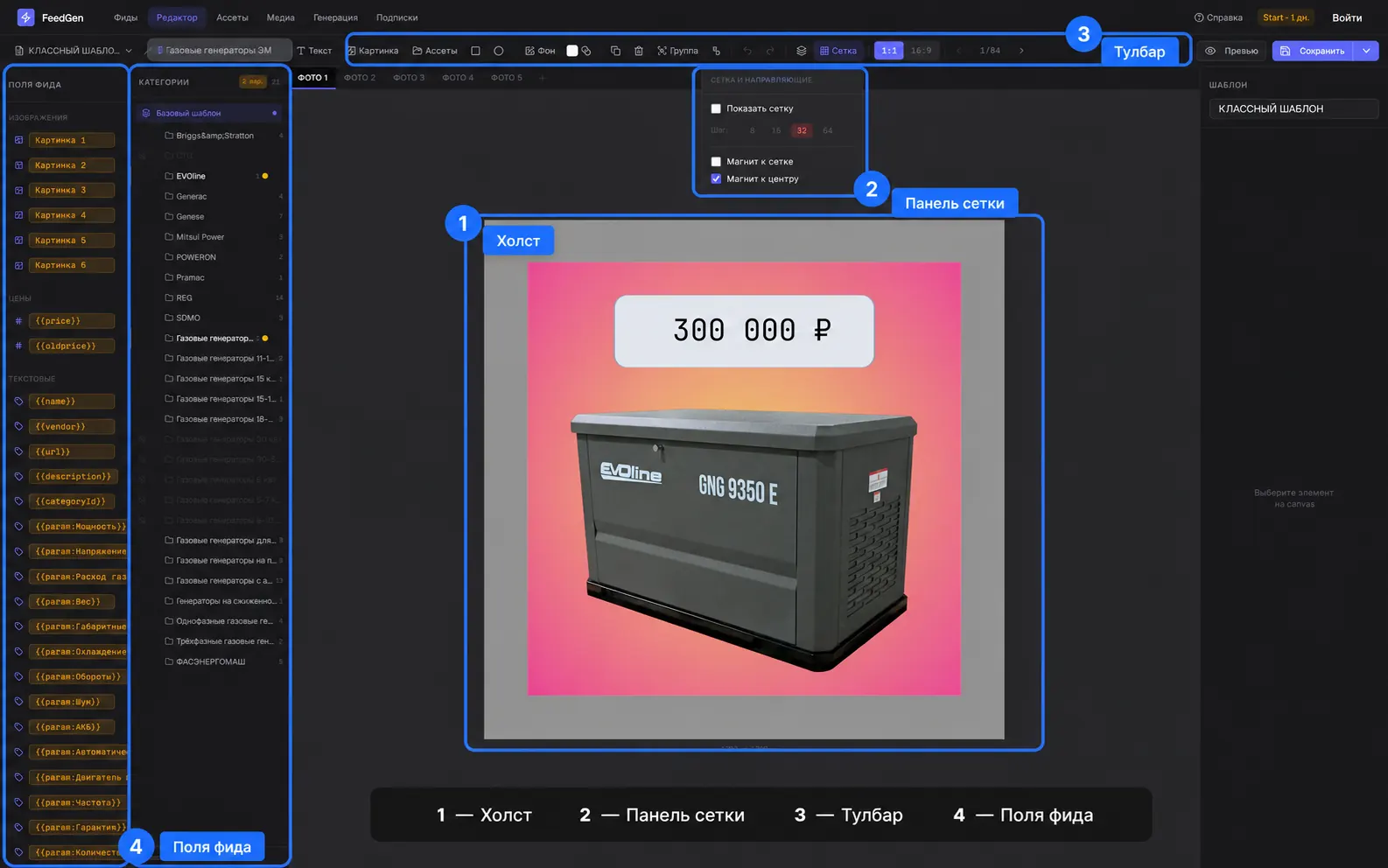
Task: Switch to ФОТО 4 tab
Action: click(x=458, y=78)
